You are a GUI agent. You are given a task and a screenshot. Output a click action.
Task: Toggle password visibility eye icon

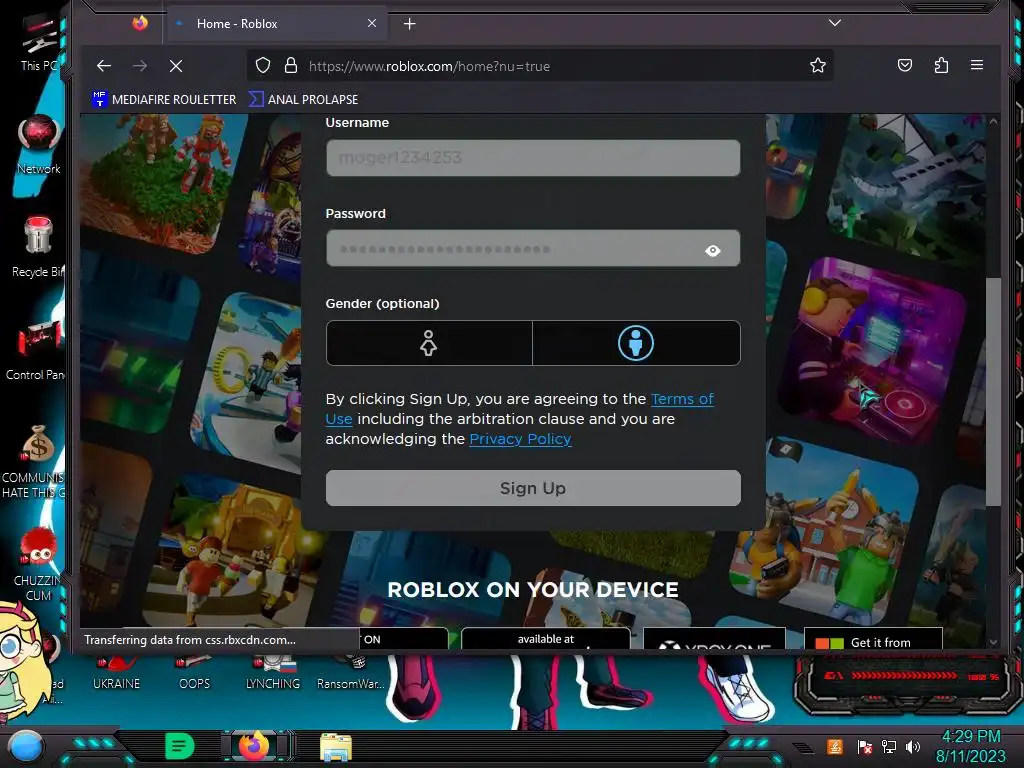pyautogui.click(x=712, y=251)
